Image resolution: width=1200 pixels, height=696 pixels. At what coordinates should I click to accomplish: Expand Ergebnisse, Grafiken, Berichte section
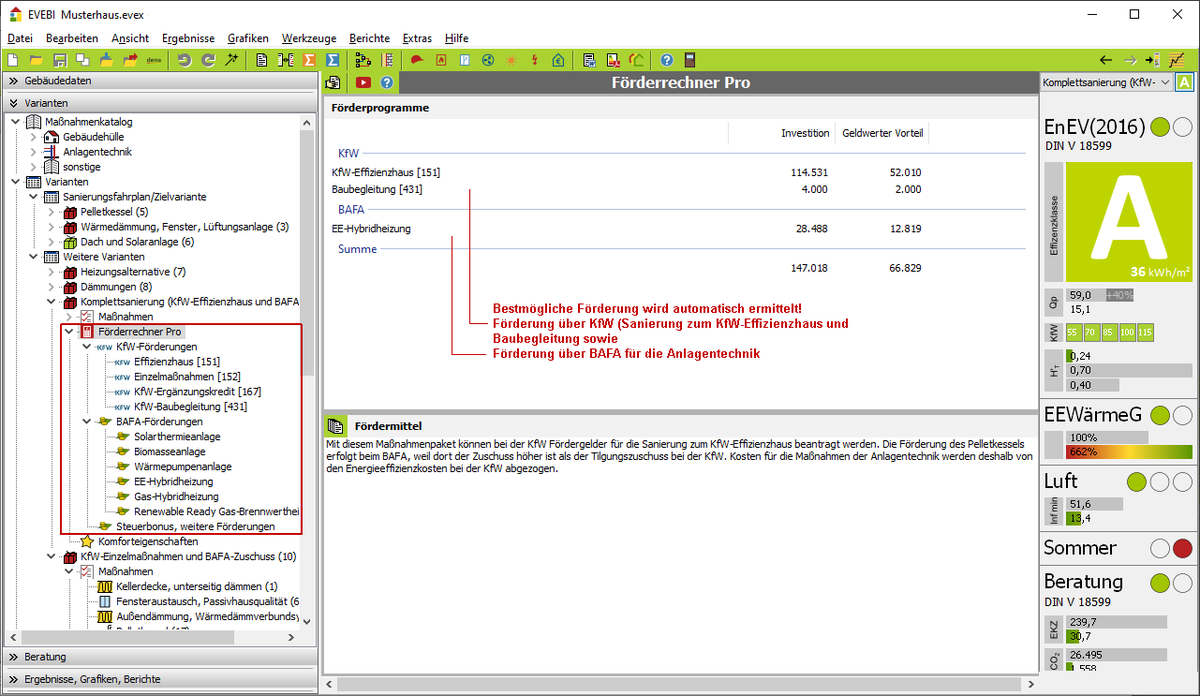[x=159, y=679]
